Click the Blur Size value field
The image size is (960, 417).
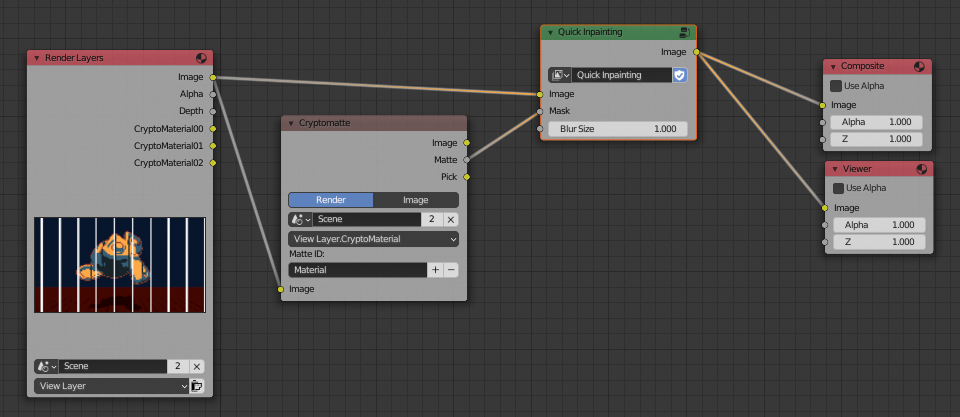pyautogui.click(x=618, y=129)
